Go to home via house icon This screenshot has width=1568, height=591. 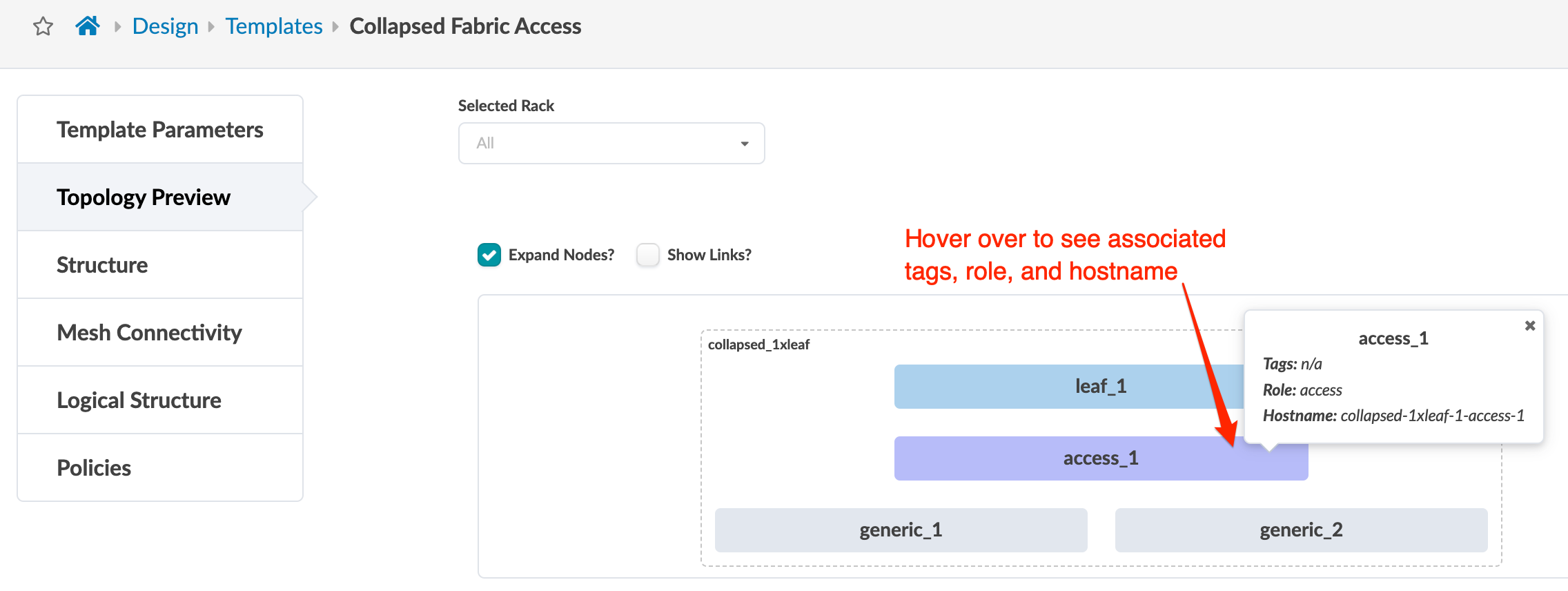tap(88, 26)
